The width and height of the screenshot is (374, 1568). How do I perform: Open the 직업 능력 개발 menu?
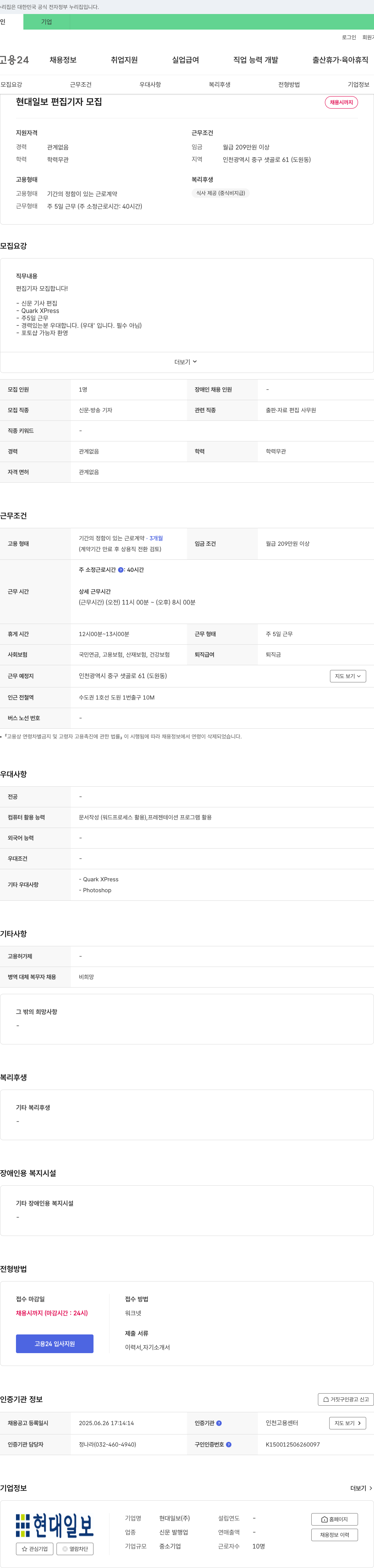(x=256, y=60)
